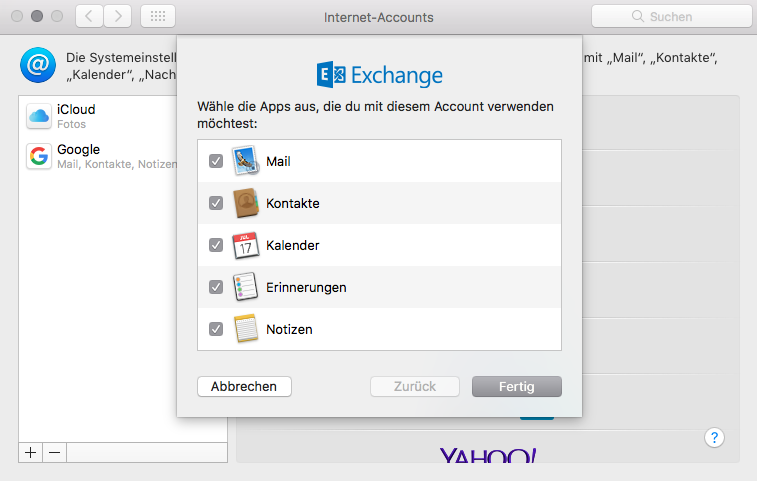Click the Abbrechen button
Image resolution: width=757 pixels, height=481 pixels.
[x=244, y=386]
